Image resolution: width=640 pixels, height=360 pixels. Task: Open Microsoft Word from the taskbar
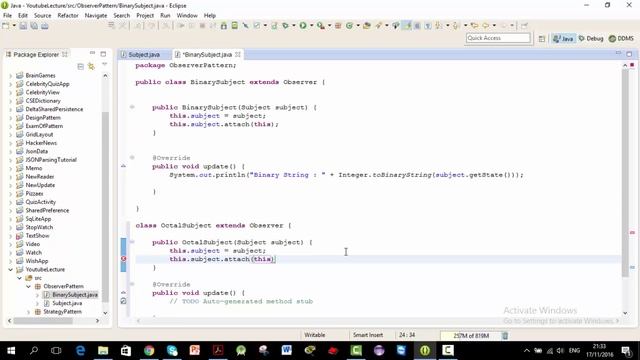(287, 350)
